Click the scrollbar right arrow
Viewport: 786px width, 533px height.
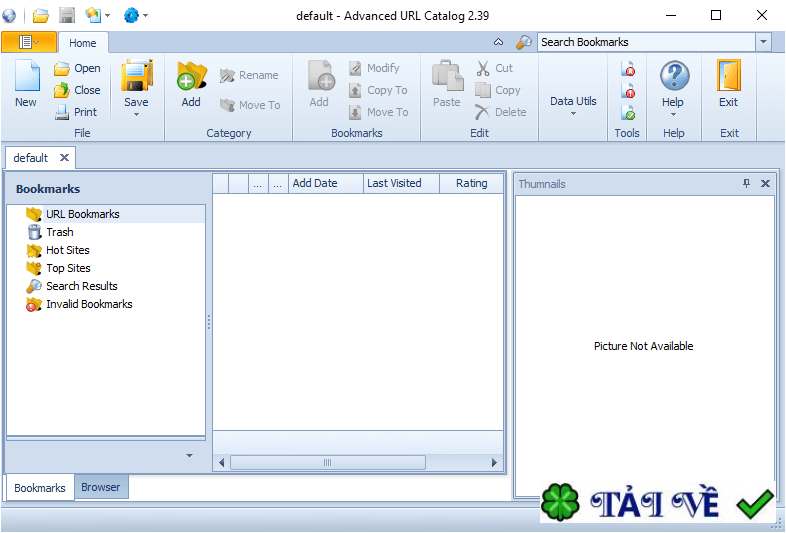[494, 462]
